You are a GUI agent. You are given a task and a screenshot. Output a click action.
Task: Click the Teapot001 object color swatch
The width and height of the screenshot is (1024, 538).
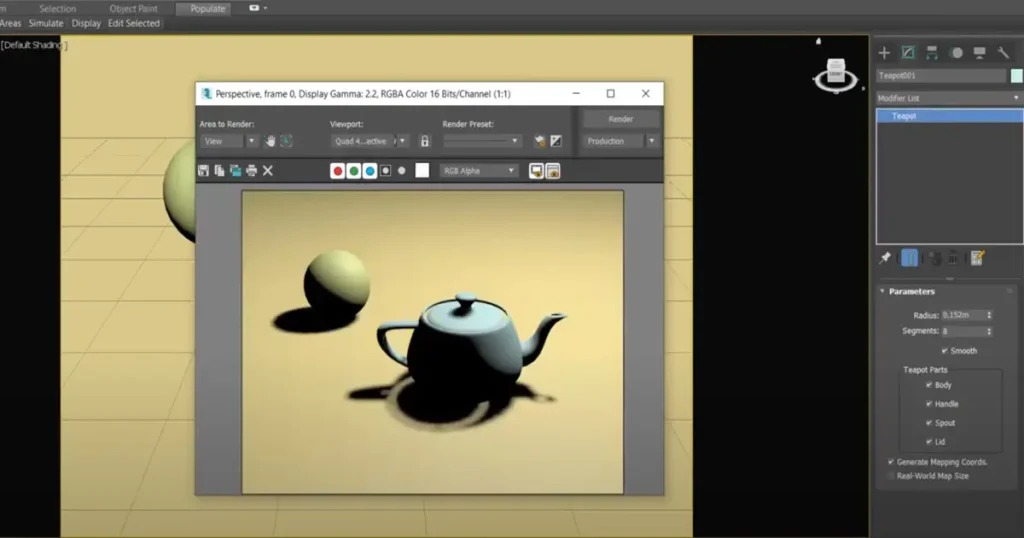click(1016, 76)
